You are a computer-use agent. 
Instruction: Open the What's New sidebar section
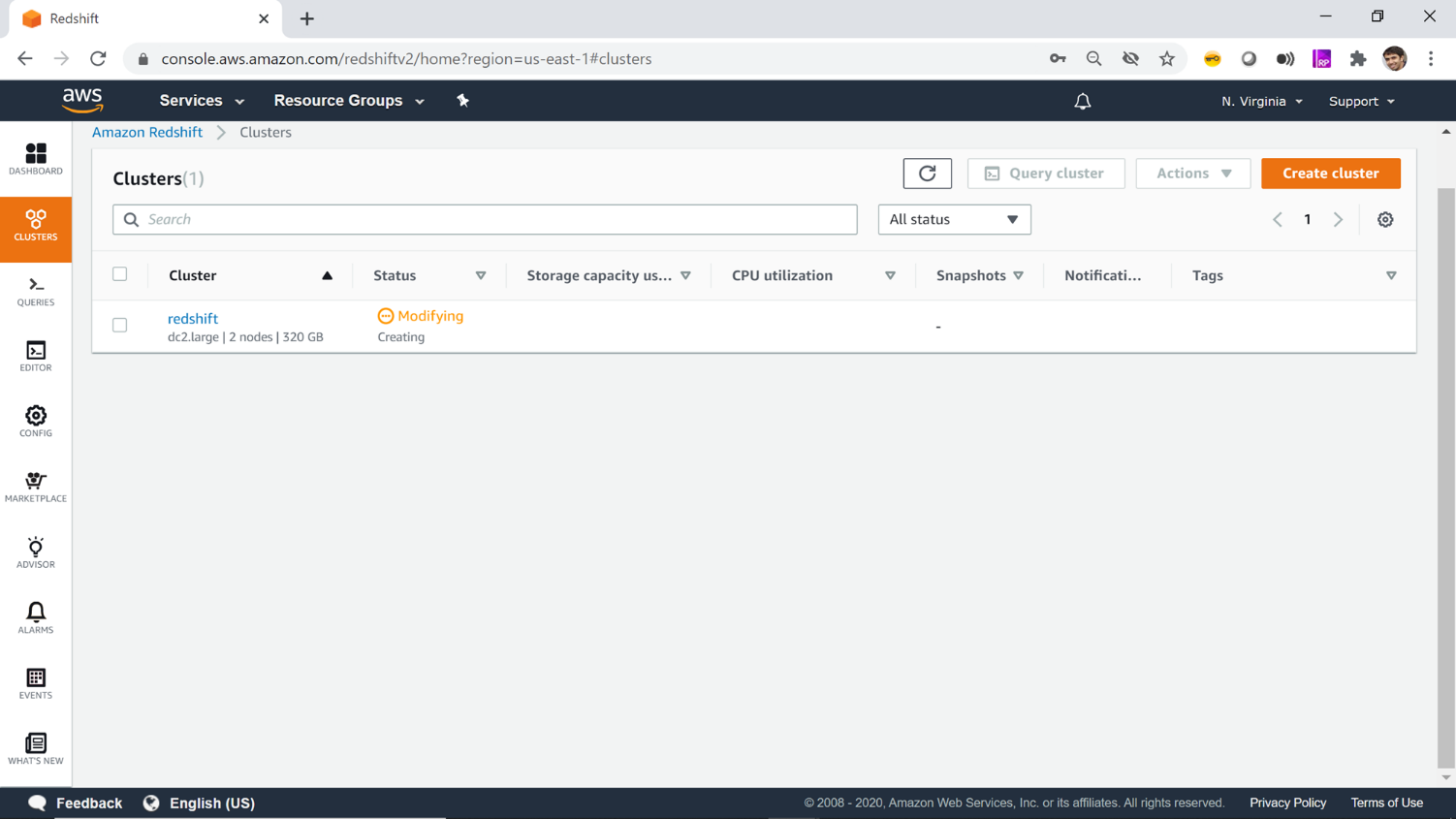(36, 749)
